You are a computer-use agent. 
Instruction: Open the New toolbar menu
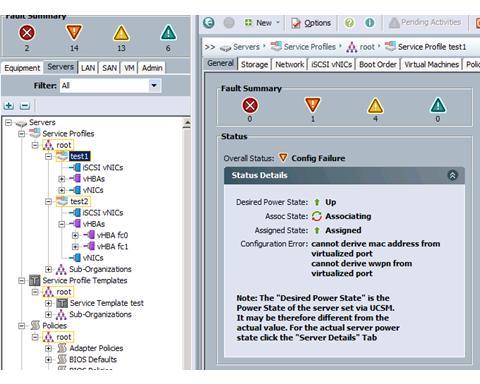tap(262, 23)
